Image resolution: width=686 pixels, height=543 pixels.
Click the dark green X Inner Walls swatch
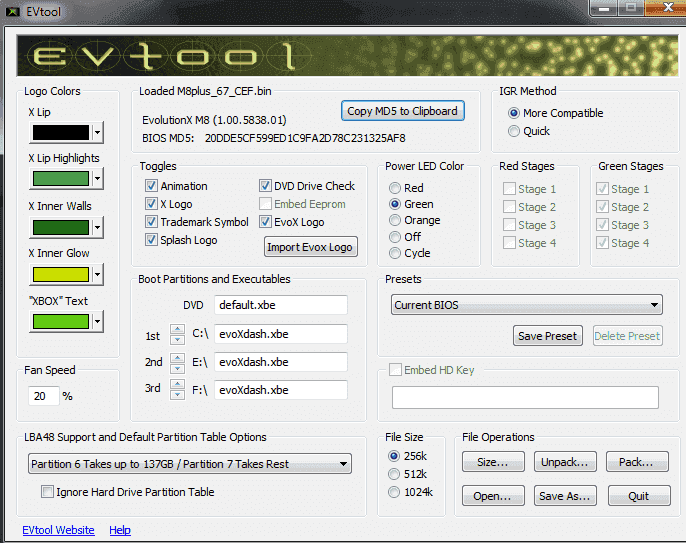61,227
